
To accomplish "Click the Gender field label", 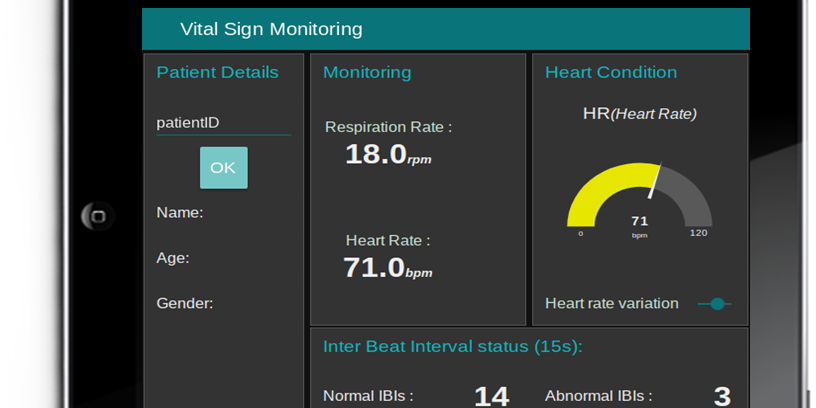I will point(185,303).
